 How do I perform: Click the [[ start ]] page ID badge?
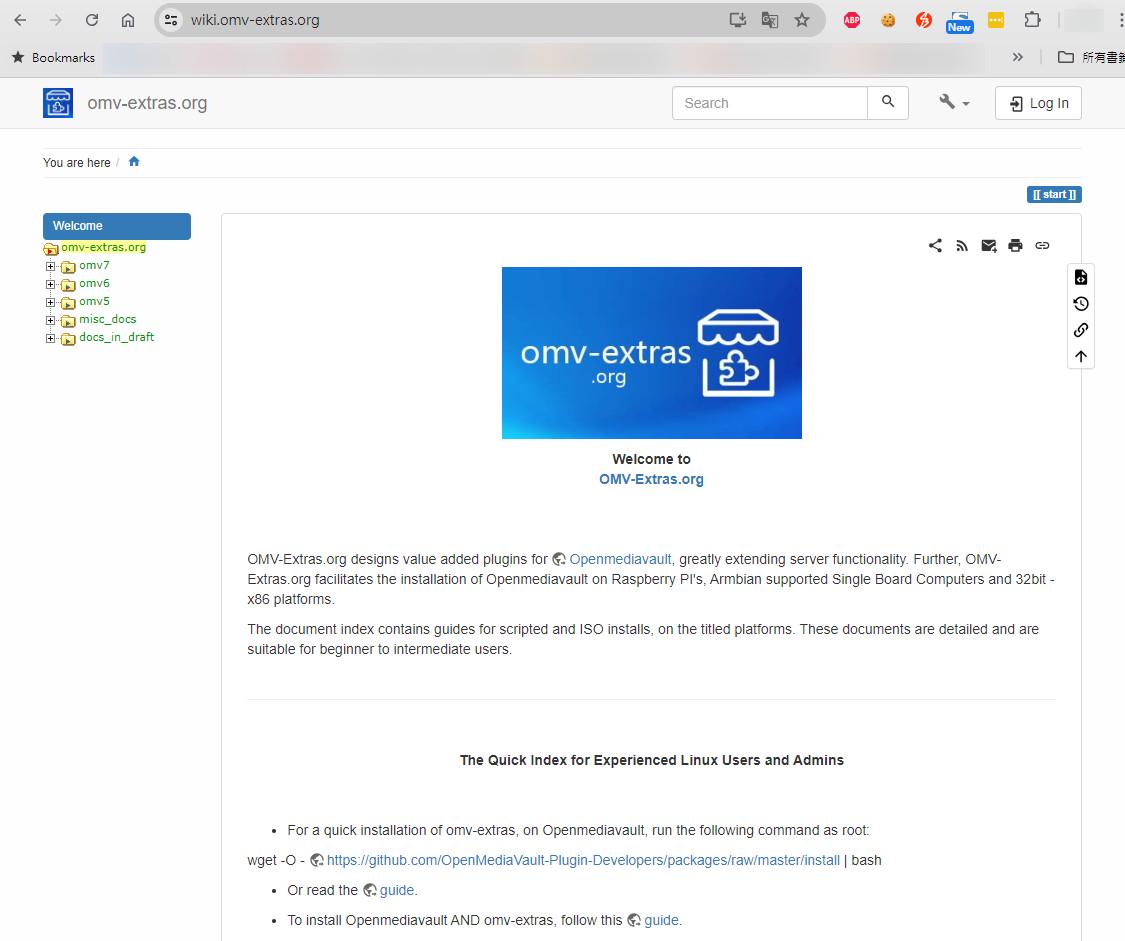click(x=1054, y=194)
